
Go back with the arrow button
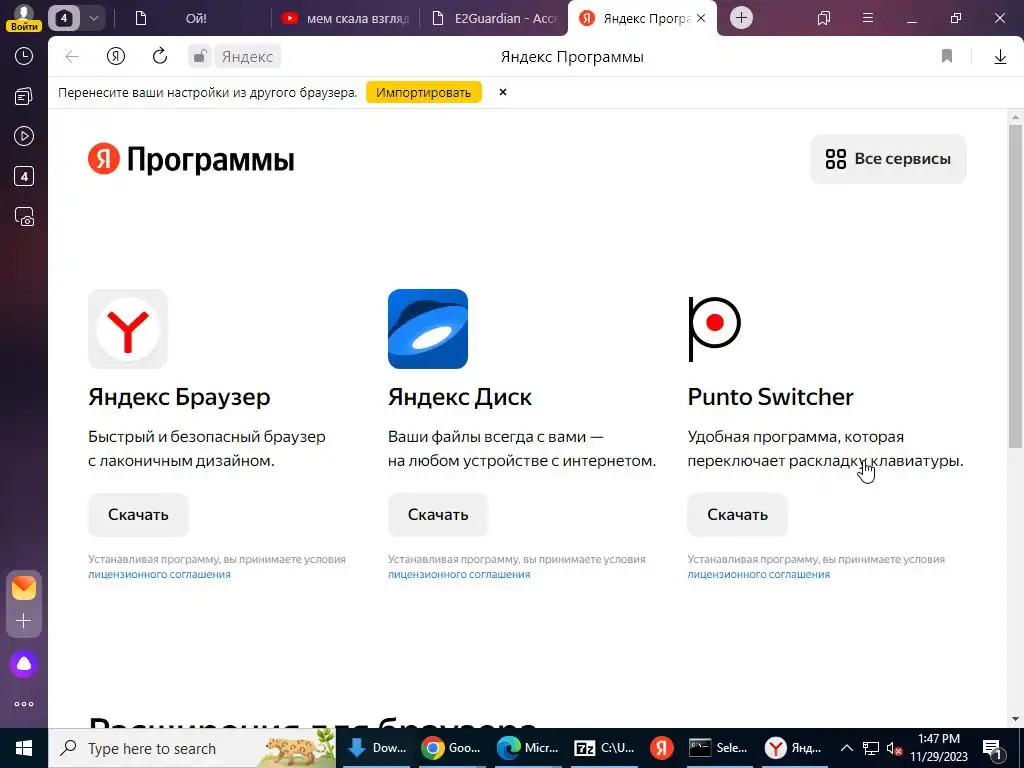click(72, 57)
